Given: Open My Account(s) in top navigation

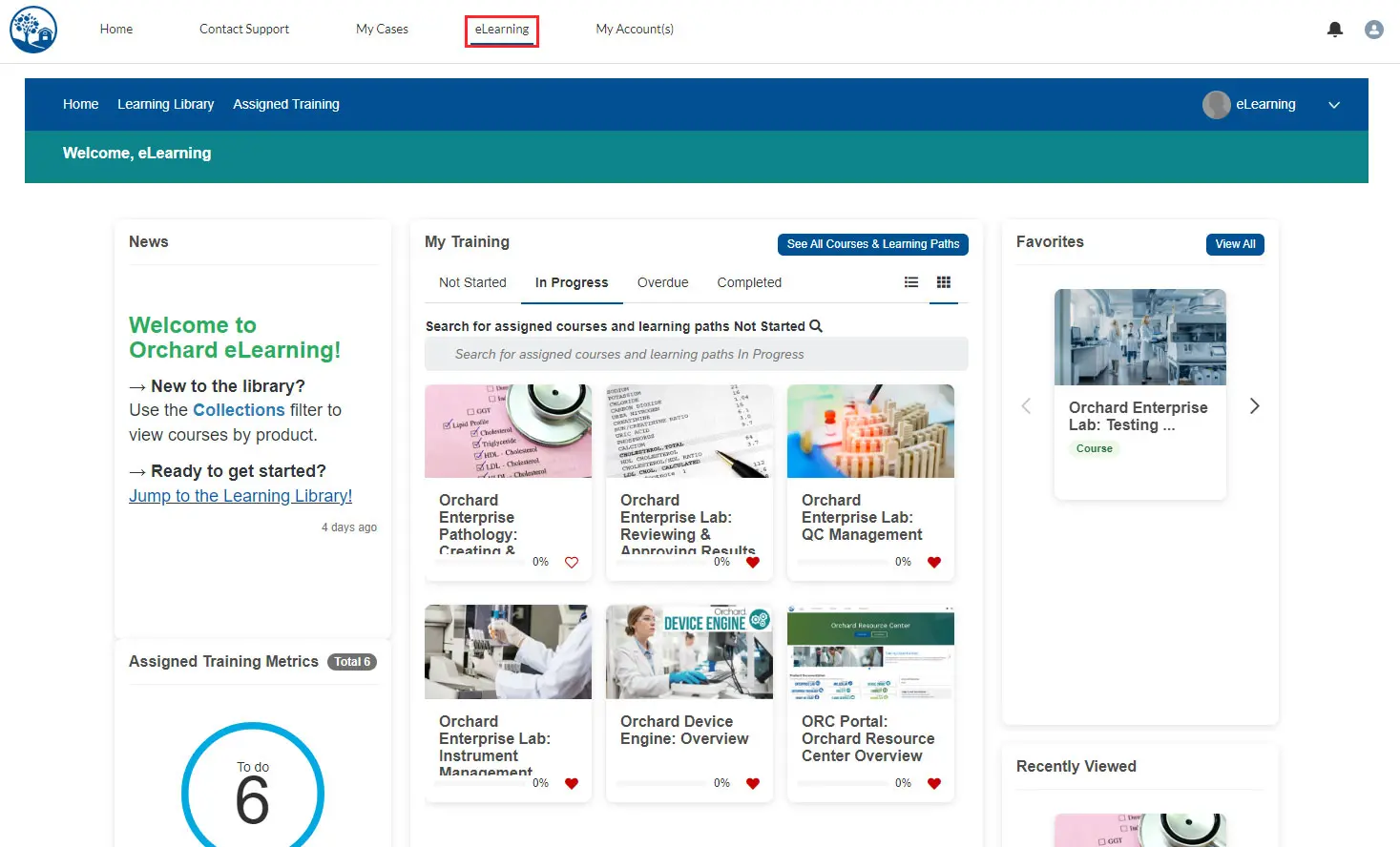Looking at the screenshot, I should point(635,30).
